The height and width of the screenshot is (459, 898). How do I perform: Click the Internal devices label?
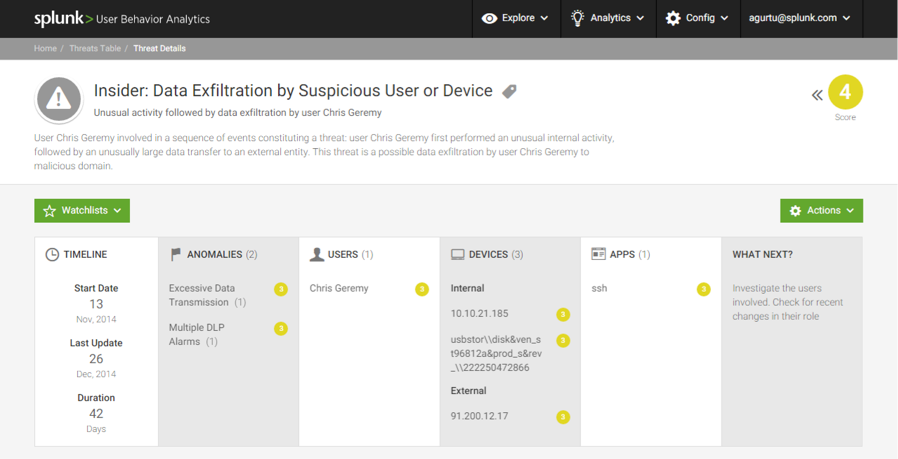pos(467,288)
